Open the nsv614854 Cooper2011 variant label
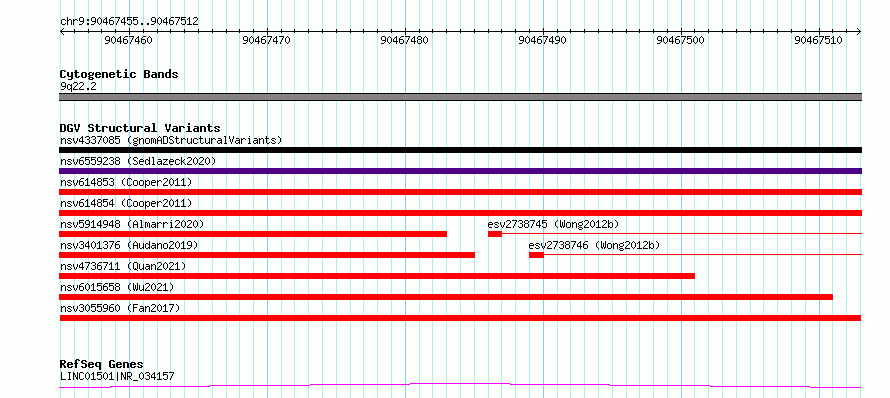Image resolution: width=890 pixels, height=398 pixels. 126,203
